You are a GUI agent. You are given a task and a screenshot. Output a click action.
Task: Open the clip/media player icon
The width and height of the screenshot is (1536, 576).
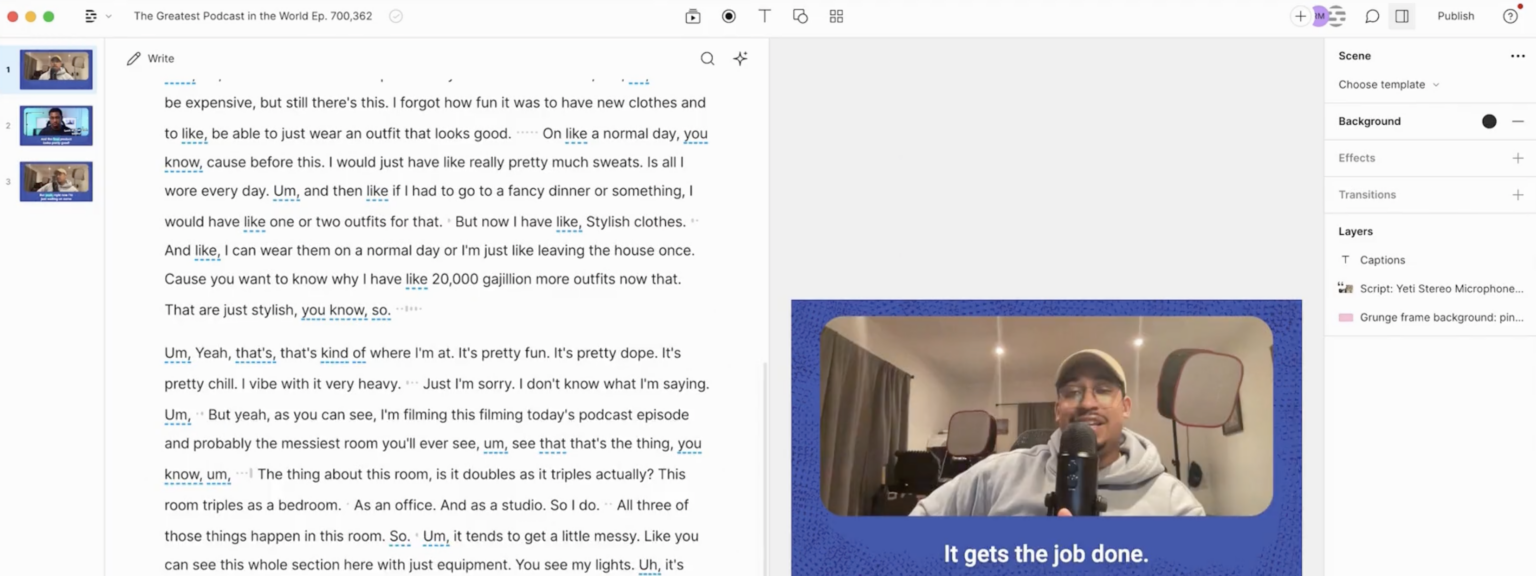click(x=692, y=16)
